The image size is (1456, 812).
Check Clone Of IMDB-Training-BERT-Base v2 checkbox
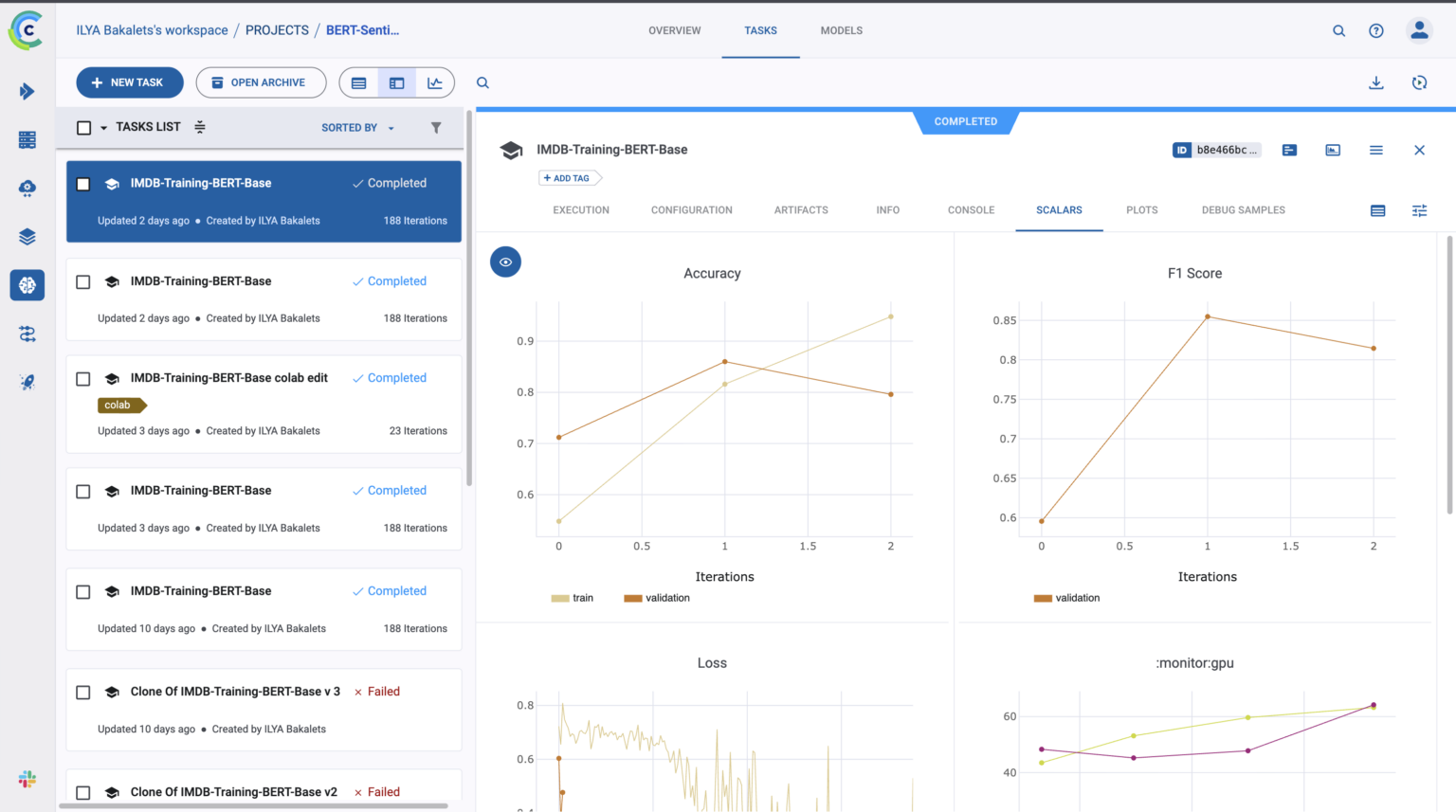click(83, 792)
